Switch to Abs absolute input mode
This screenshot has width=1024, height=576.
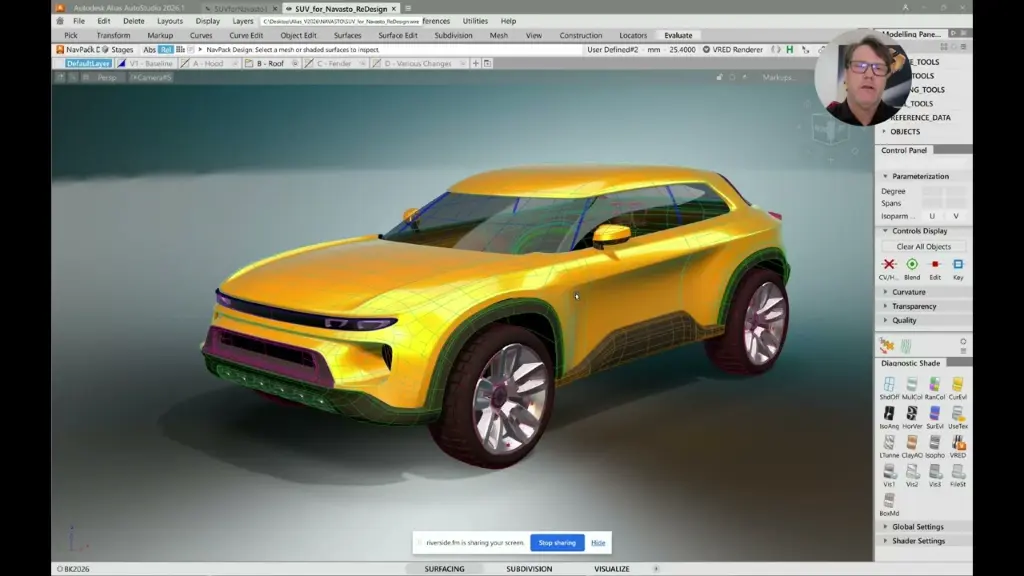[x=150, y=50]
